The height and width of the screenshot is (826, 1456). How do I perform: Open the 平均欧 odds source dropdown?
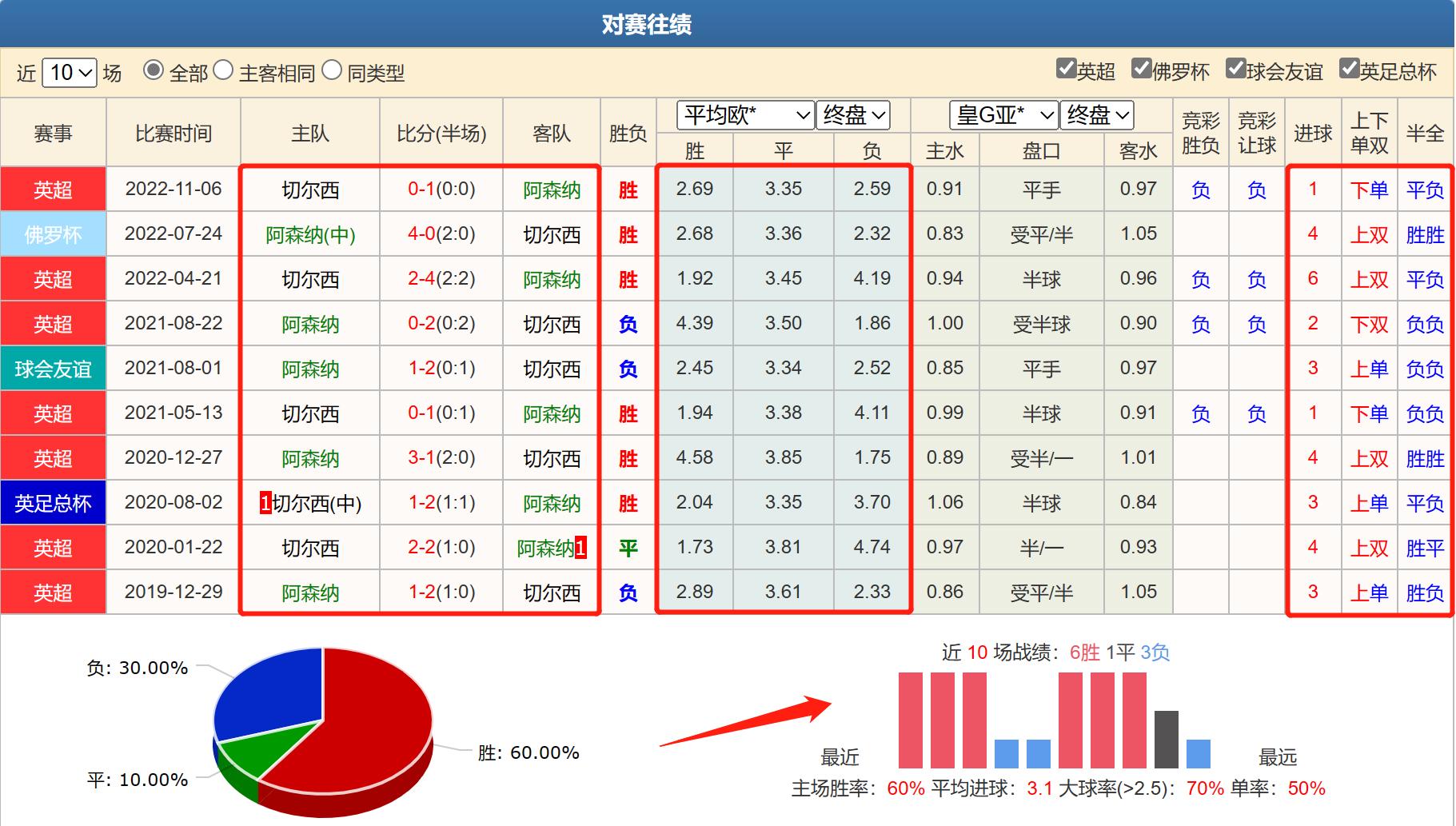pos(744,114)
